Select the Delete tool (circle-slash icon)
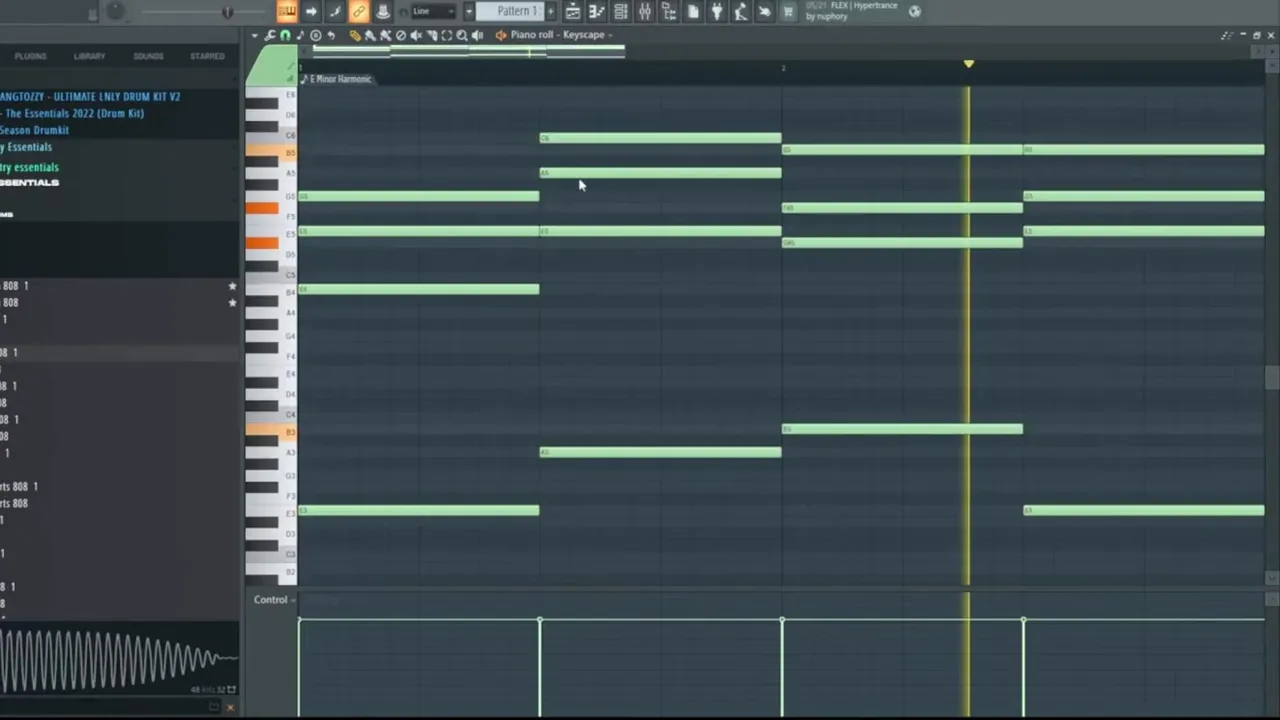The height and width of the screenshot is (720, 1280). [x=401, y=36]
